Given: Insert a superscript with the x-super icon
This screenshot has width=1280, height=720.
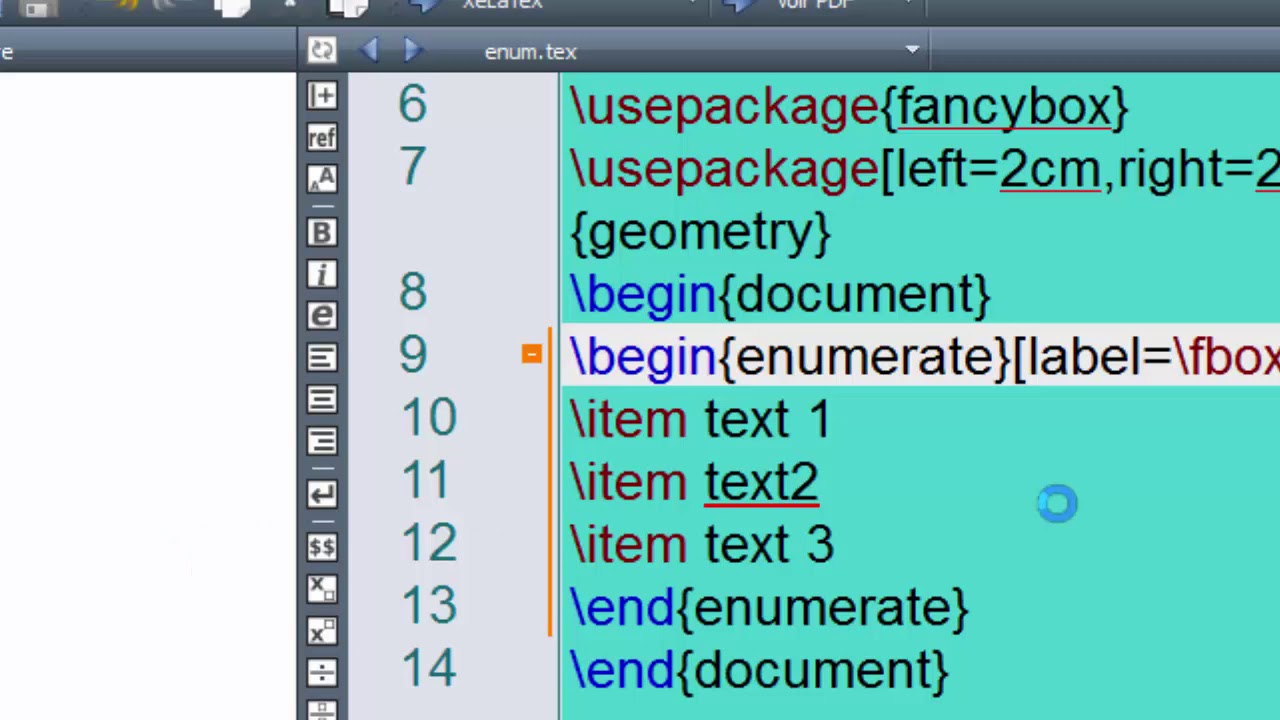Looking at the screenshot, I should pyautogui.click(x=322, y=631).
